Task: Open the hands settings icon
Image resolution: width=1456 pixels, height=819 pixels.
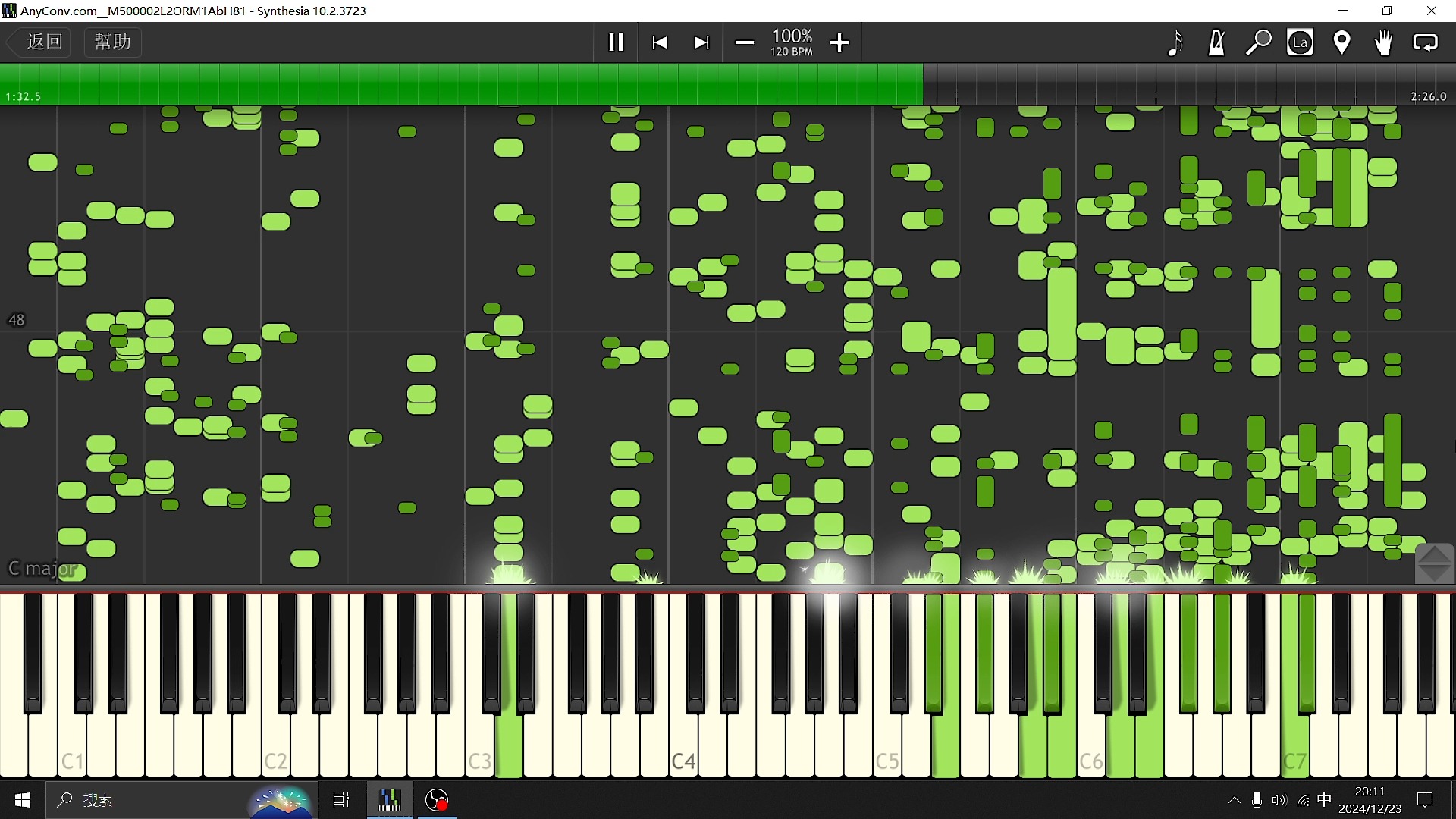Action: pos(1383,42)
